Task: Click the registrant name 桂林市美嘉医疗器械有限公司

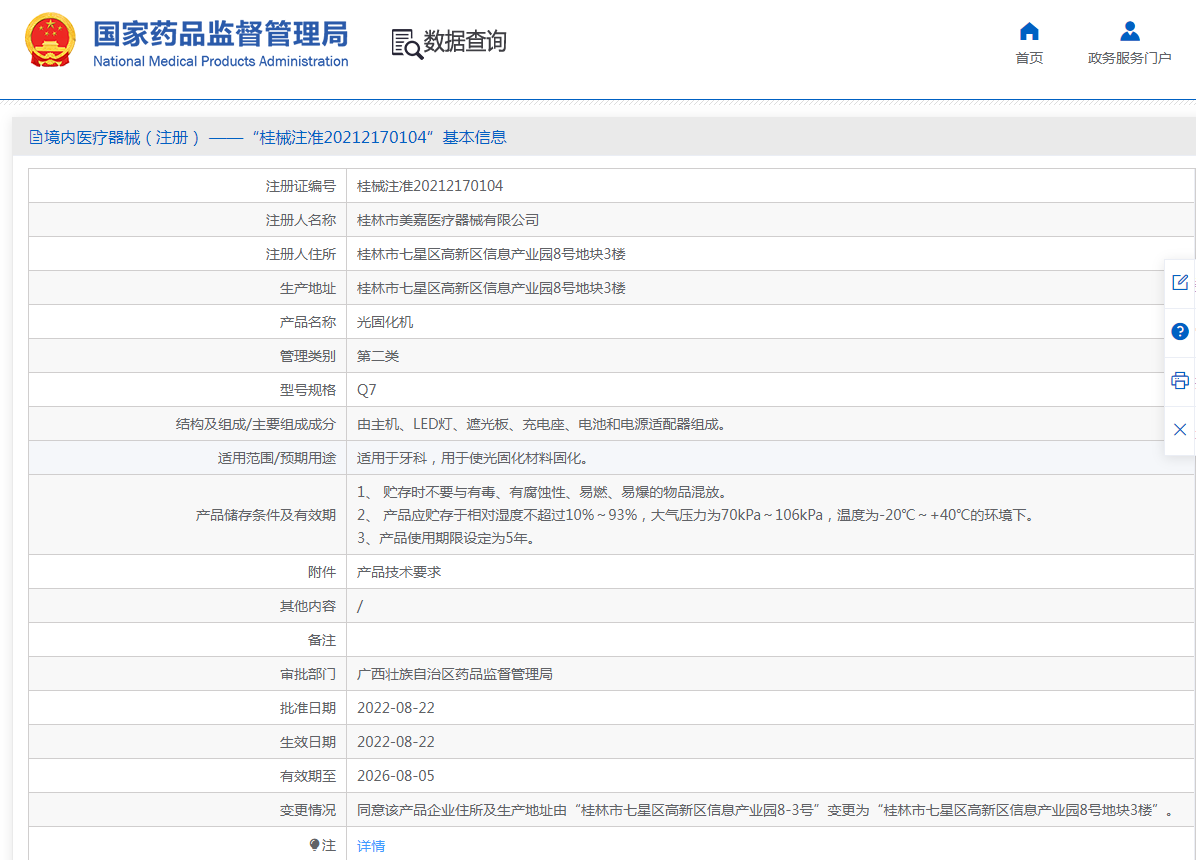Action: coord(448,220)
